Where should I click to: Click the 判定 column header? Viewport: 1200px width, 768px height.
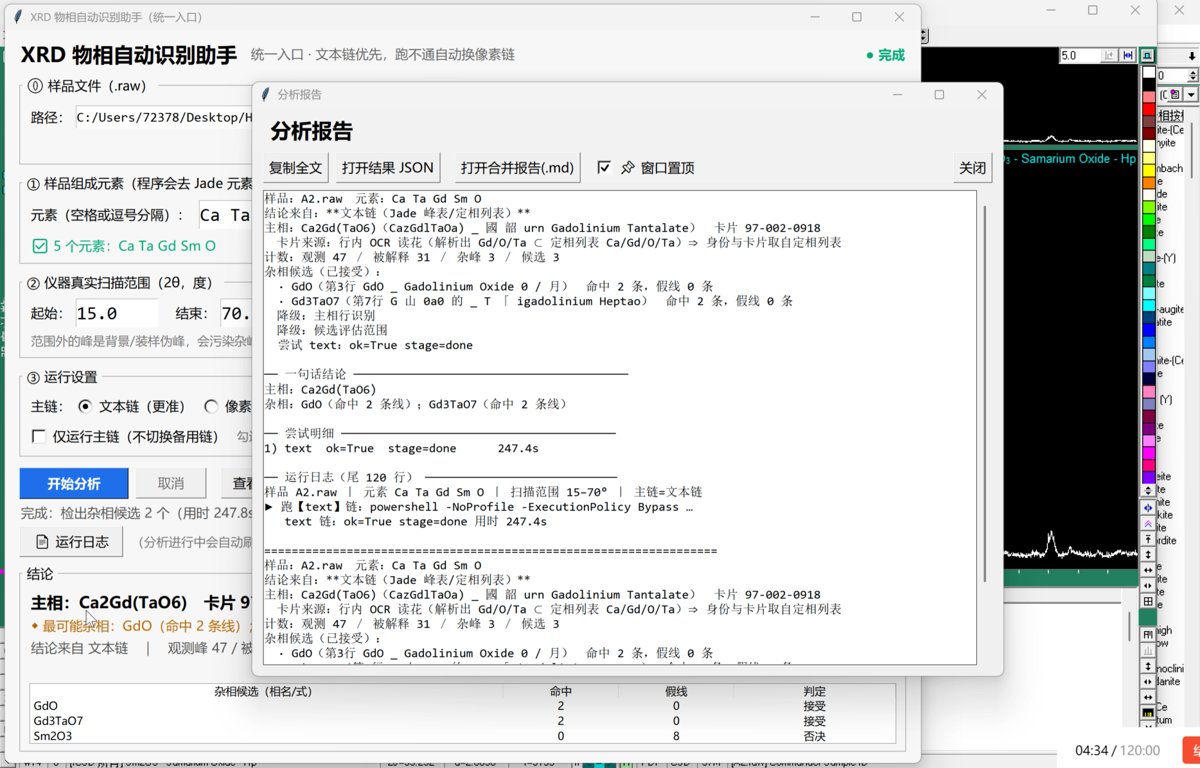[815, 691]
